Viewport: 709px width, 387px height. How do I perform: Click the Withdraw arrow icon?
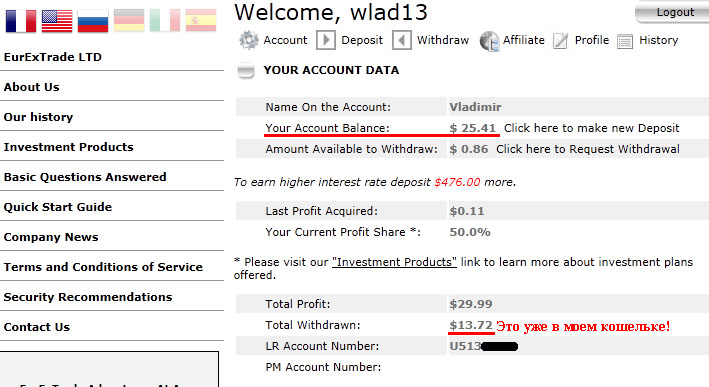point(402,40)
